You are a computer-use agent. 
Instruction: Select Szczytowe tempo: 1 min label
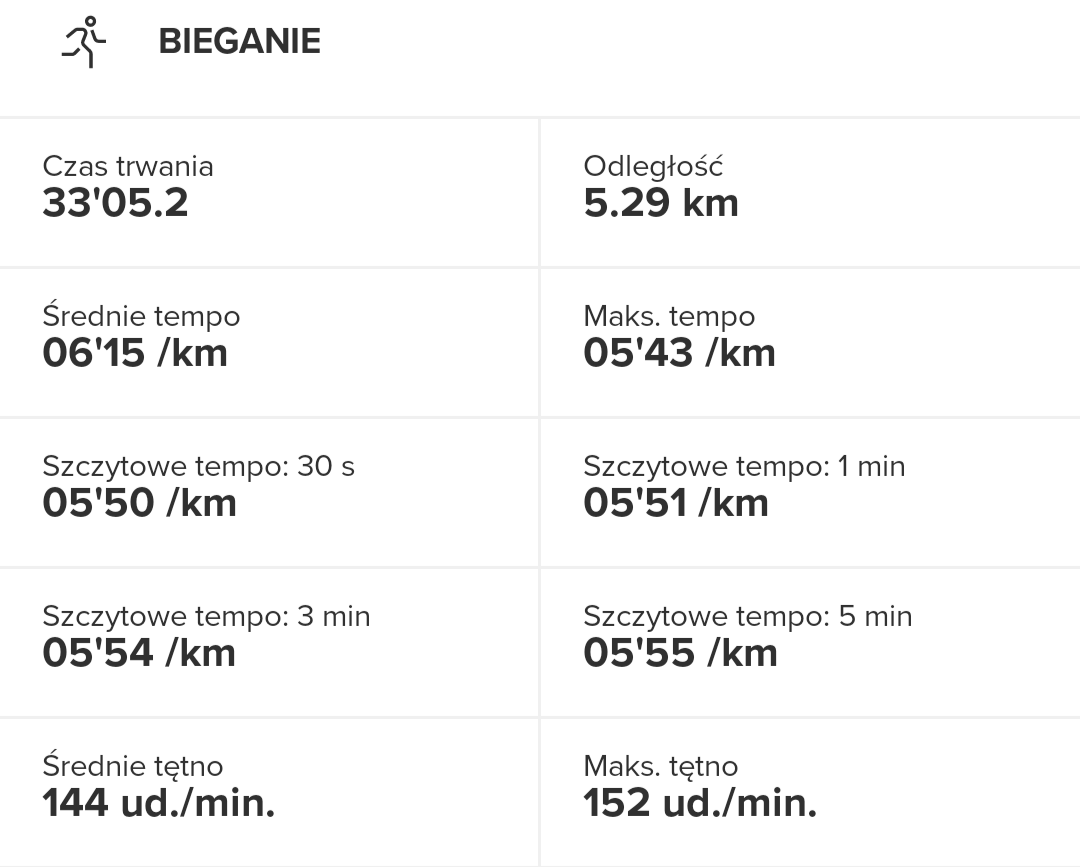coord(744,466)
